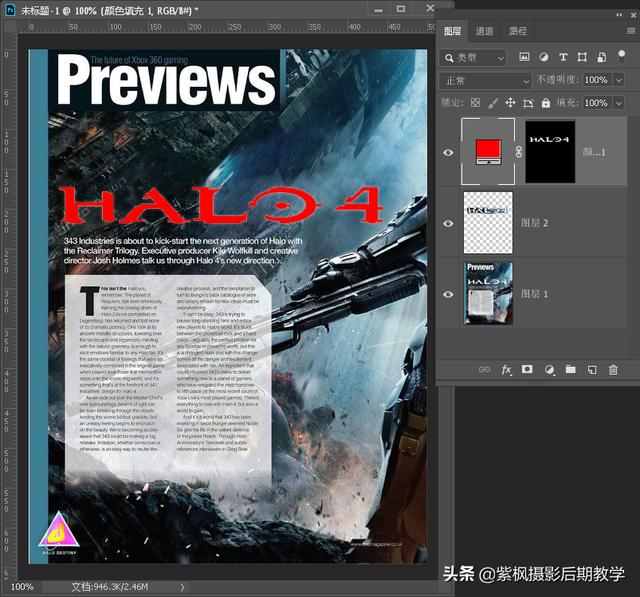The width and height of the screenshot is (640, 597).
Task: Delete layer with the trash icon
Action: pos(613,370)
